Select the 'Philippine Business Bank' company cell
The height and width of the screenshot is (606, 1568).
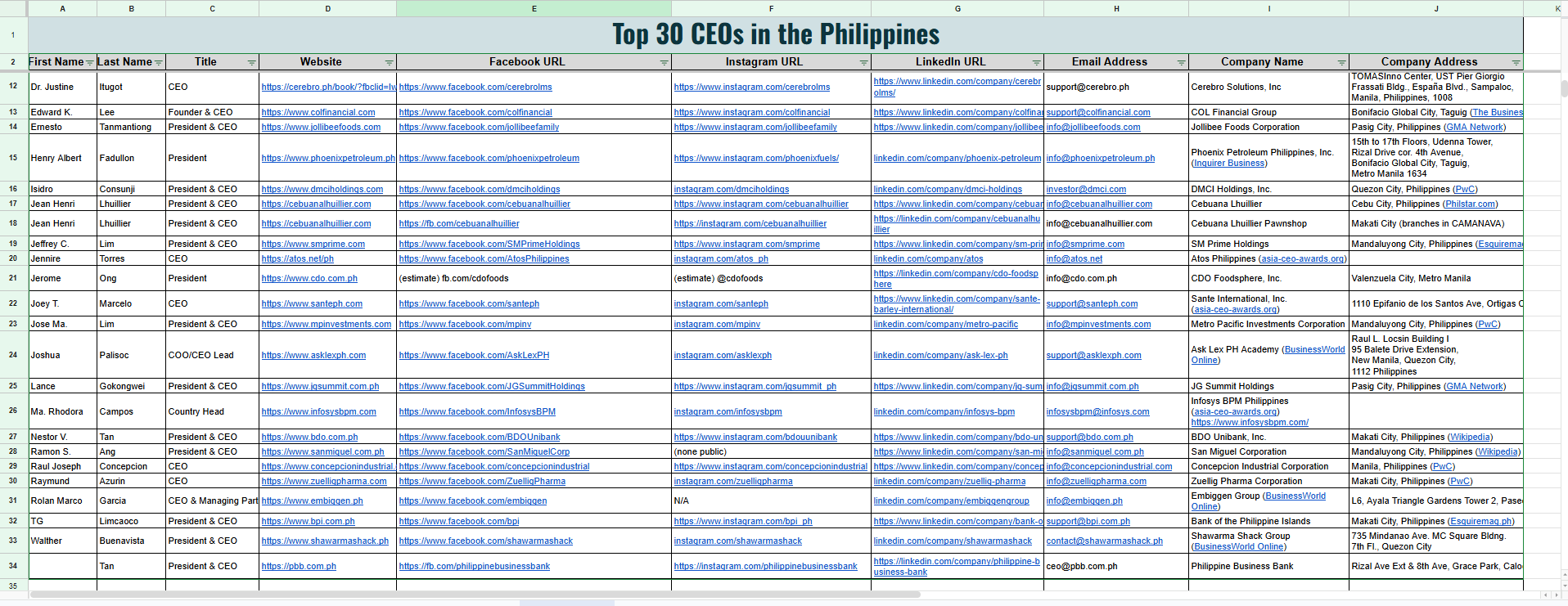coord(1269,566)
